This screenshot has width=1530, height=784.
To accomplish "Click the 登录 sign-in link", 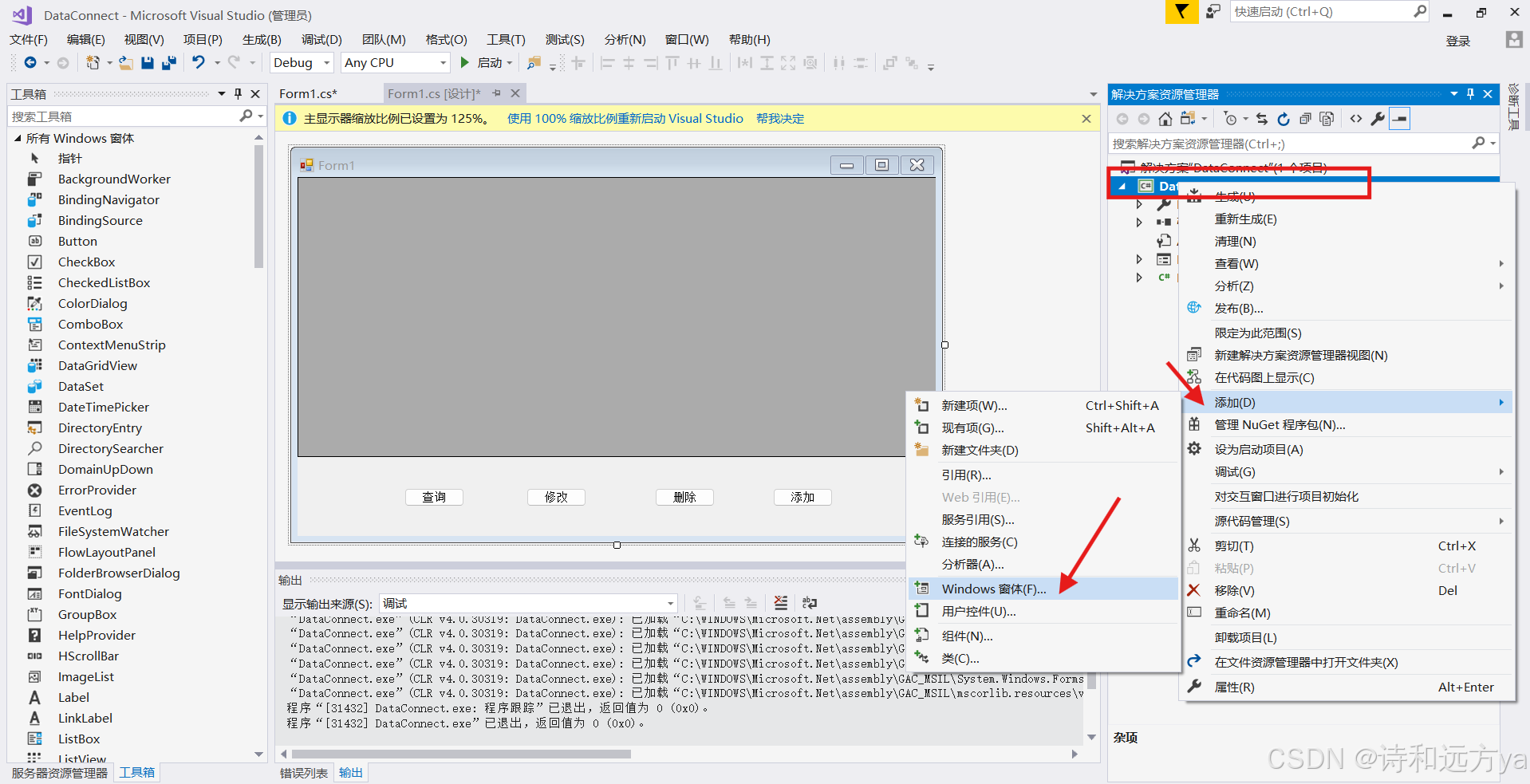I will 1458,41.
